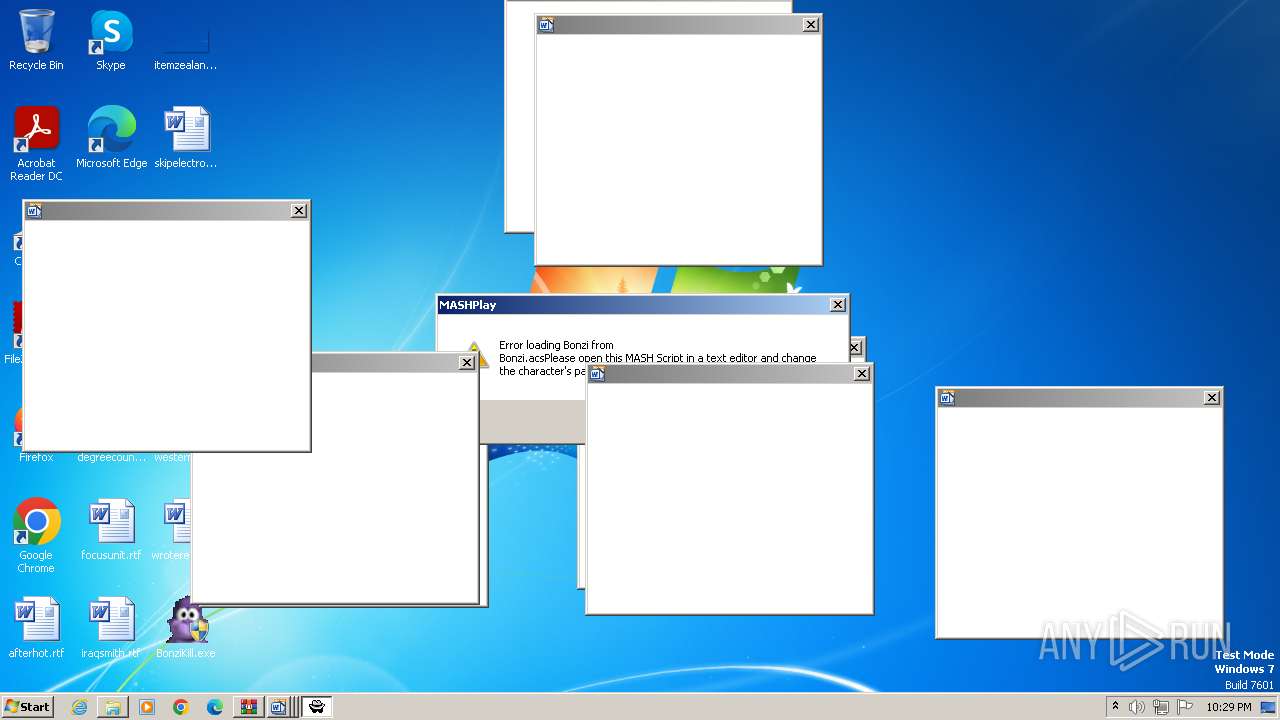The width and height of the screenshot is (1280, 720).
Task: Open Edge from the taskbar
Action: coord(215,707)
